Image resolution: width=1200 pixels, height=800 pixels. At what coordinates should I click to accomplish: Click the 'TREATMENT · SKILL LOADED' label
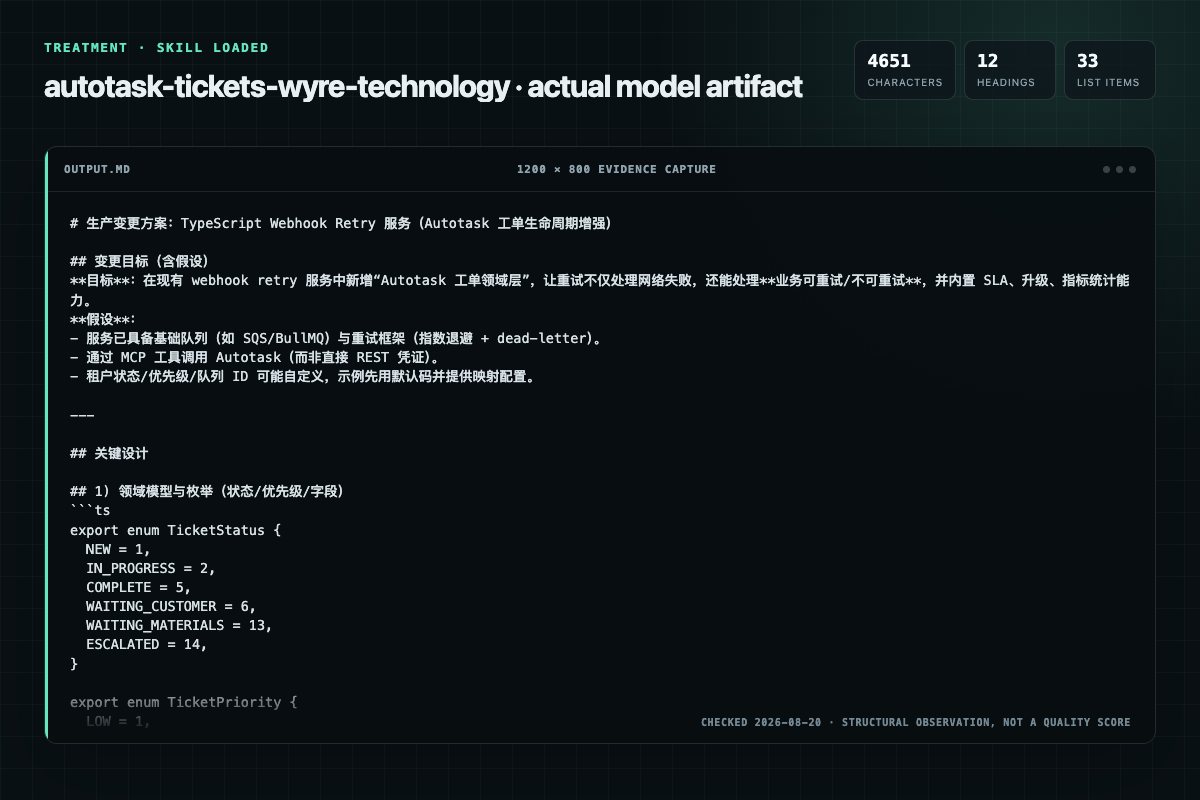coord(156,47)
